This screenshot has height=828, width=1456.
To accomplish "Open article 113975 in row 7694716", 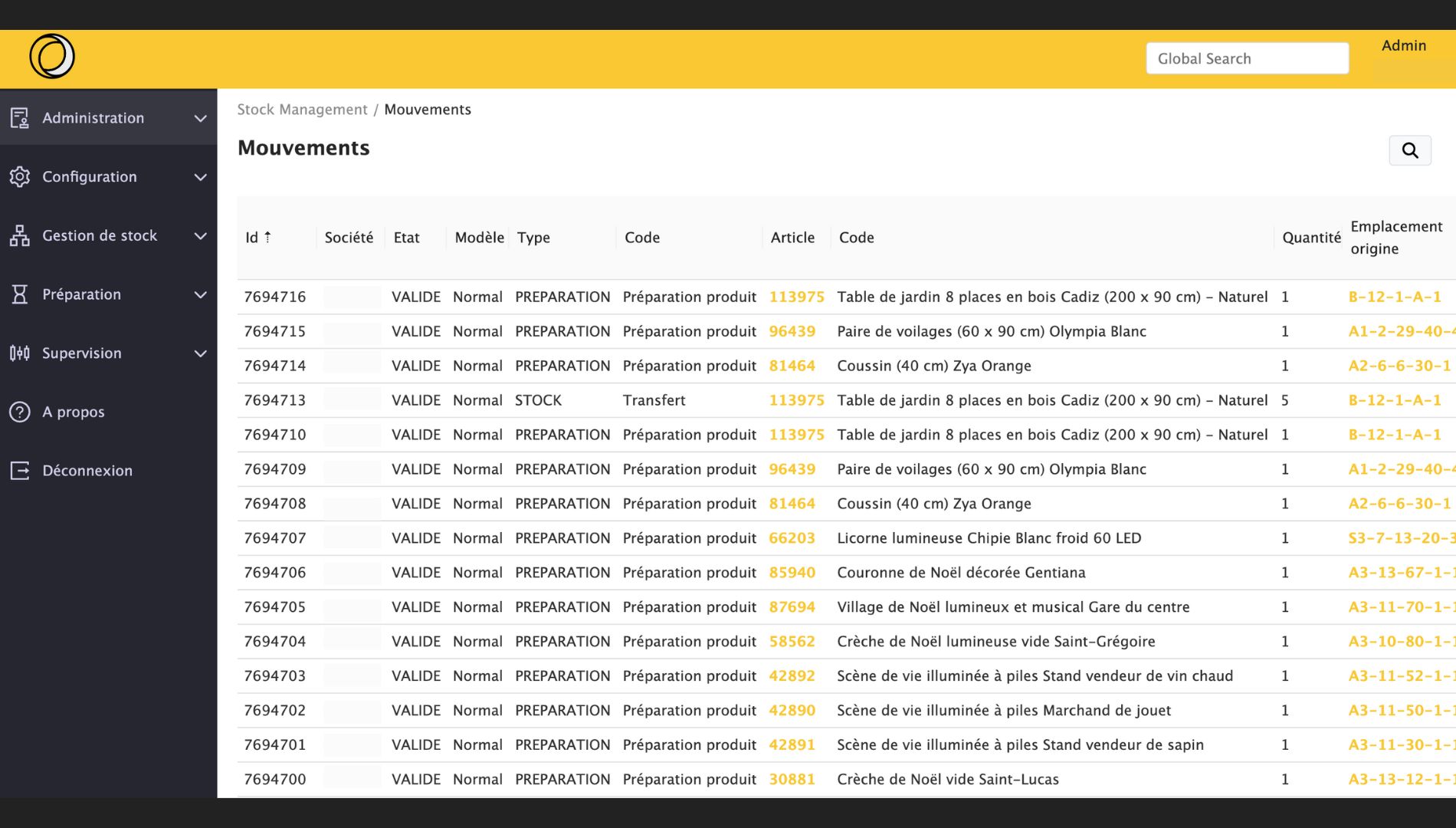I will point(797,297).
